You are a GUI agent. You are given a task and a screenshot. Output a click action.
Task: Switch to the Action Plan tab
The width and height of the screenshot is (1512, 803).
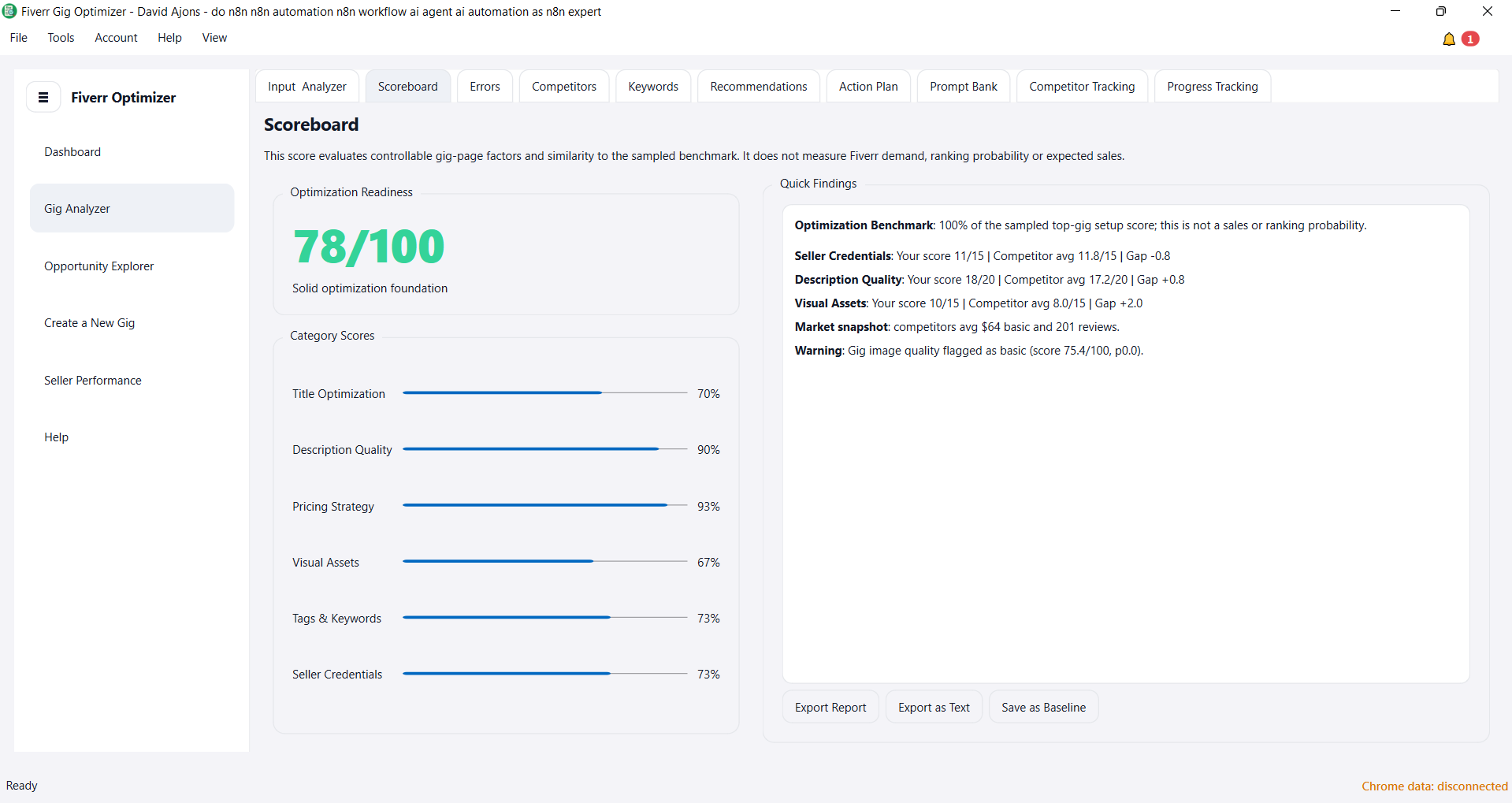(868, 87)
